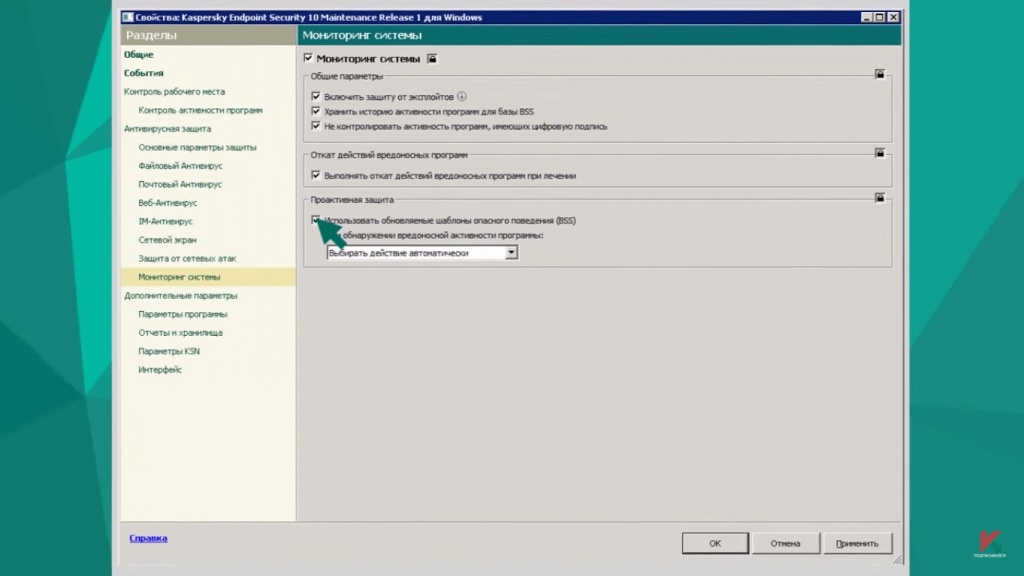Open Почтовый Антивирус settings
The image size is (1024, 576).
pos(180,184)
